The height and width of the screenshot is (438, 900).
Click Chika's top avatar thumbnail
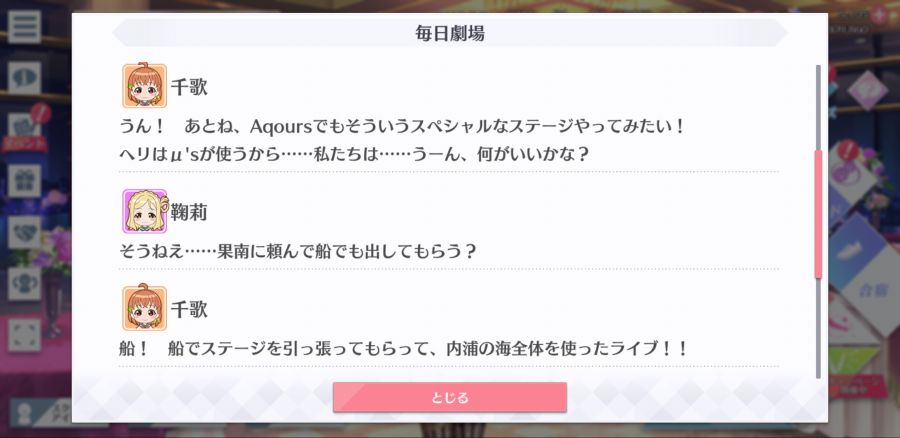tap(145, 86)
